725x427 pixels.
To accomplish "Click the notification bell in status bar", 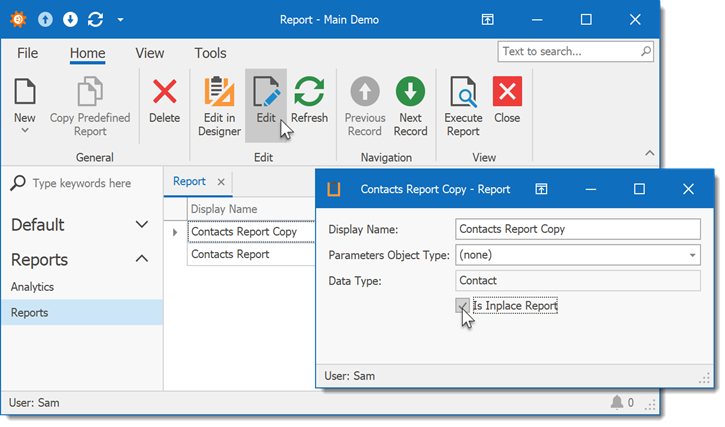I will pyautogui.click(x=617, y=402).
